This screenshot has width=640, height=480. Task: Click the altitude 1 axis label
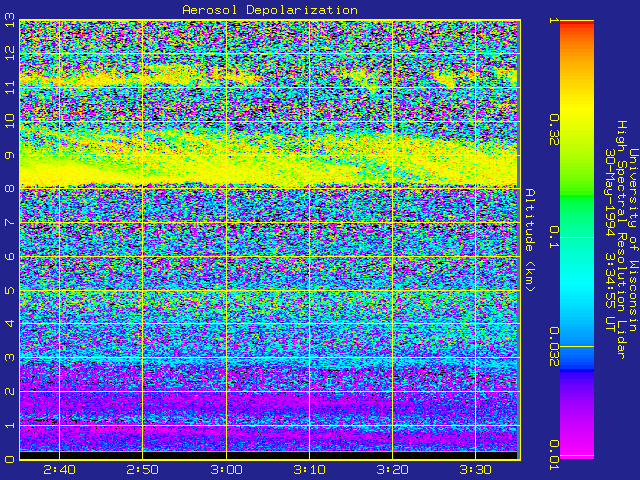click(x=10, y=425)
